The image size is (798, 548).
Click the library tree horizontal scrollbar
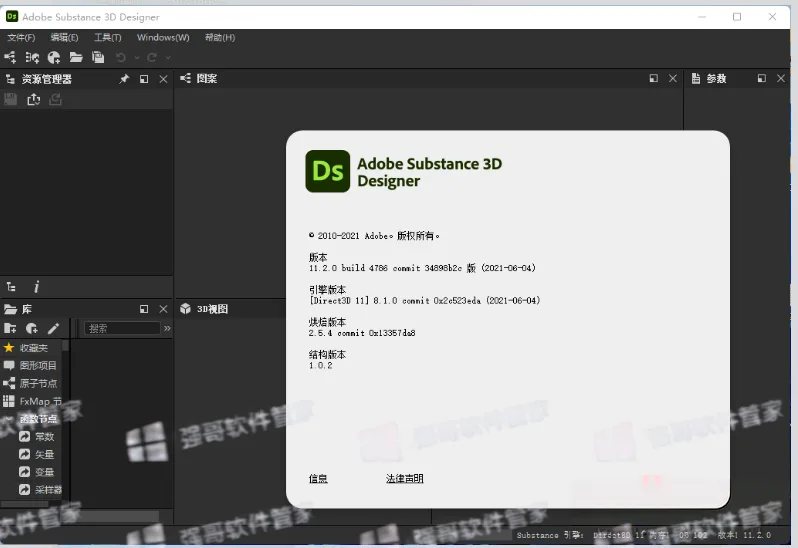coord(24,504)
